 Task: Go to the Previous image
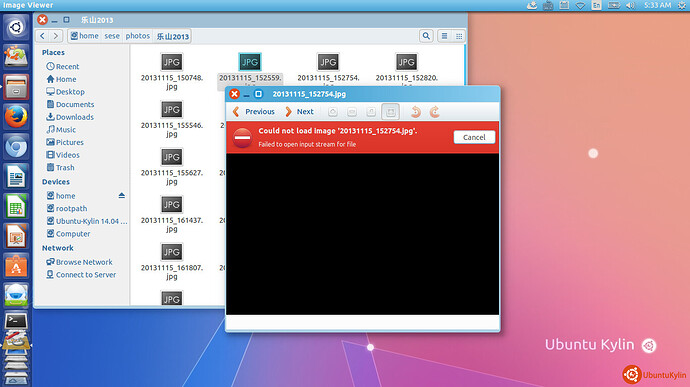tap(253, 112)
